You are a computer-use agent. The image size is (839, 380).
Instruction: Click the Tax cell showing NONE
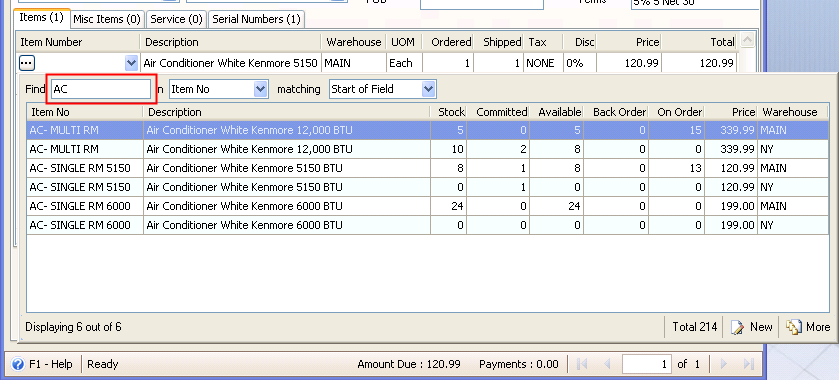pos(543,63)
